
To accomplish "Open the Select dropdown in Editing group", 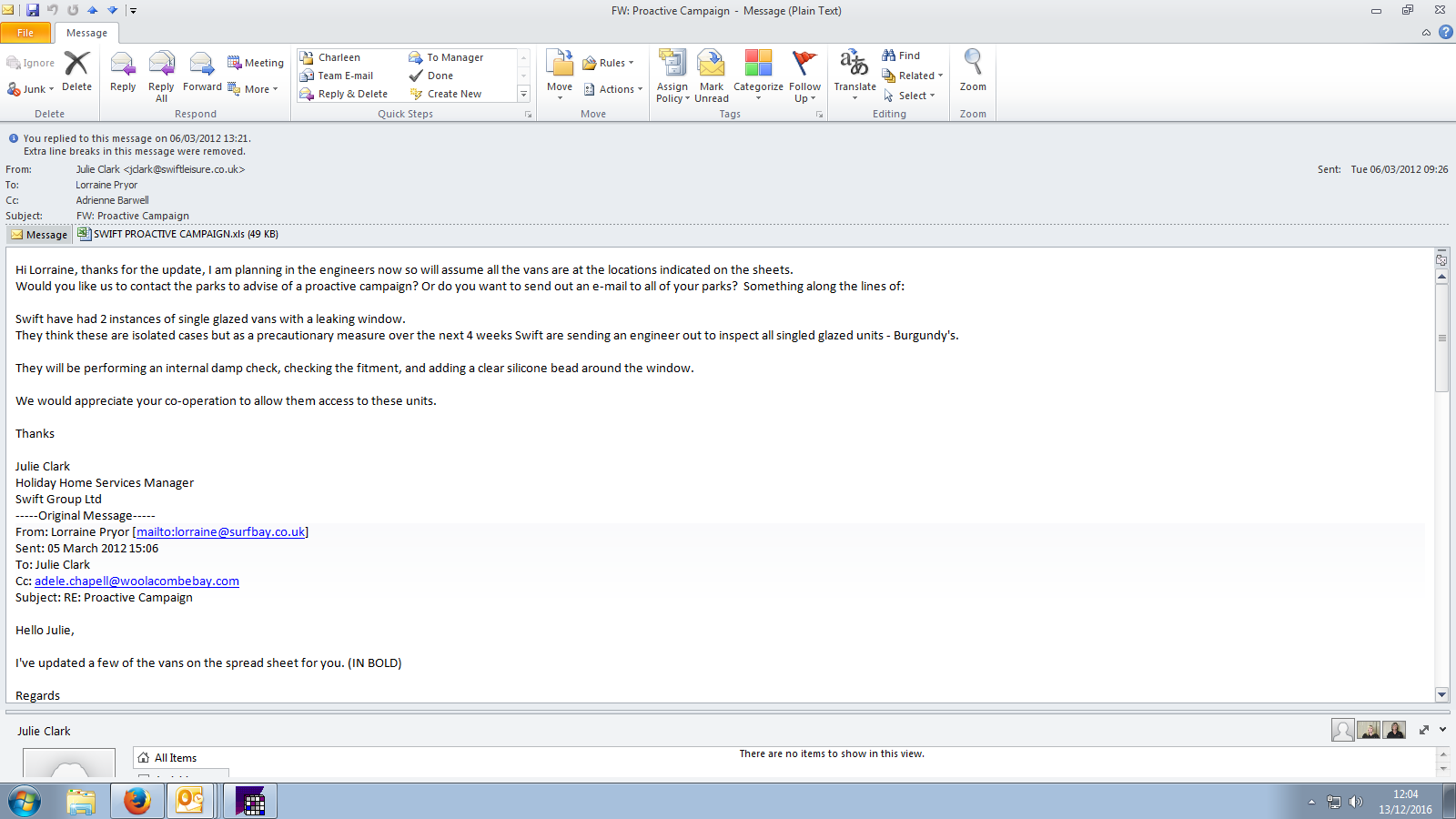I will [x=909, y=96].
